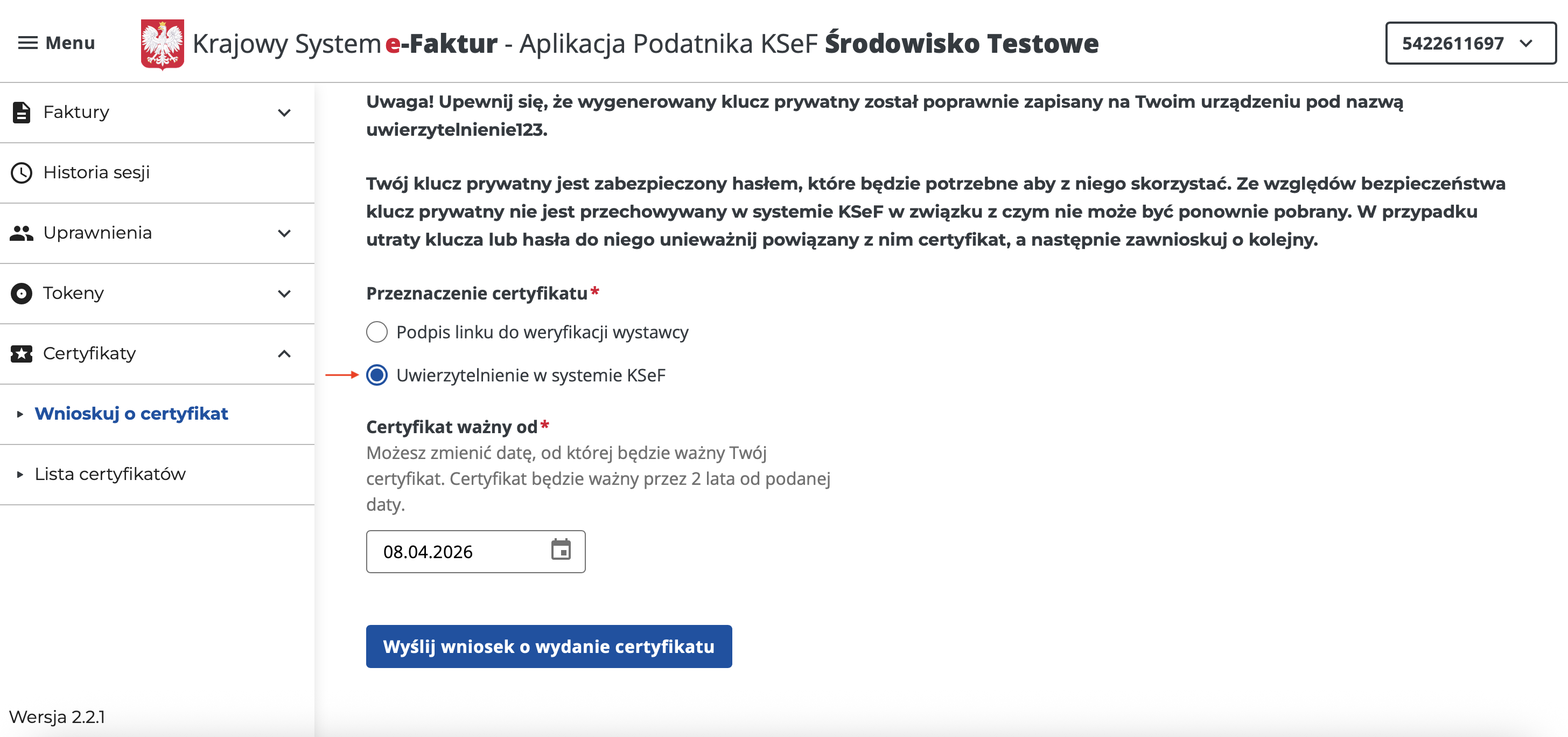Open the 5422611697 account dropdown
This screenshot has width=1568, height=737.
point(1470,43)
